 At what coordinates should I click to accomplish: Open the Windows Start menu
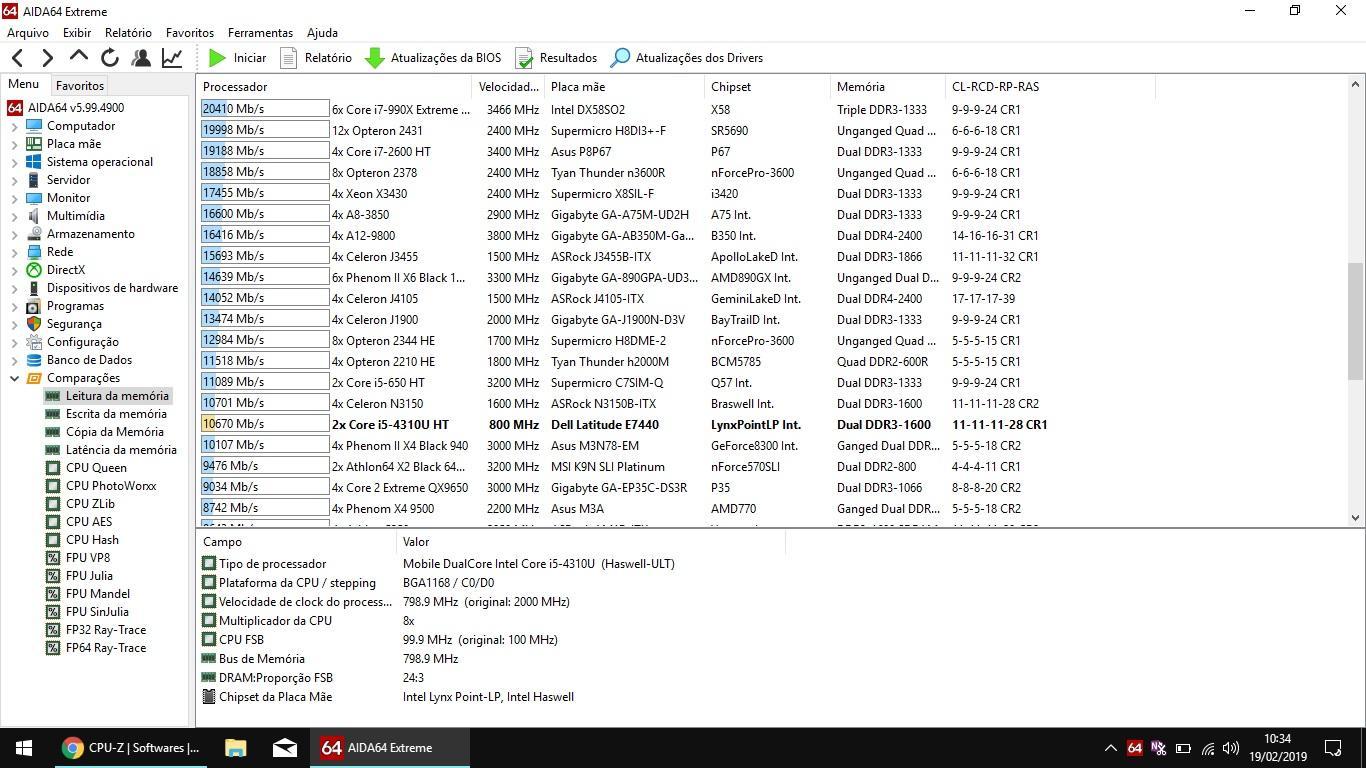pos(24,748)
